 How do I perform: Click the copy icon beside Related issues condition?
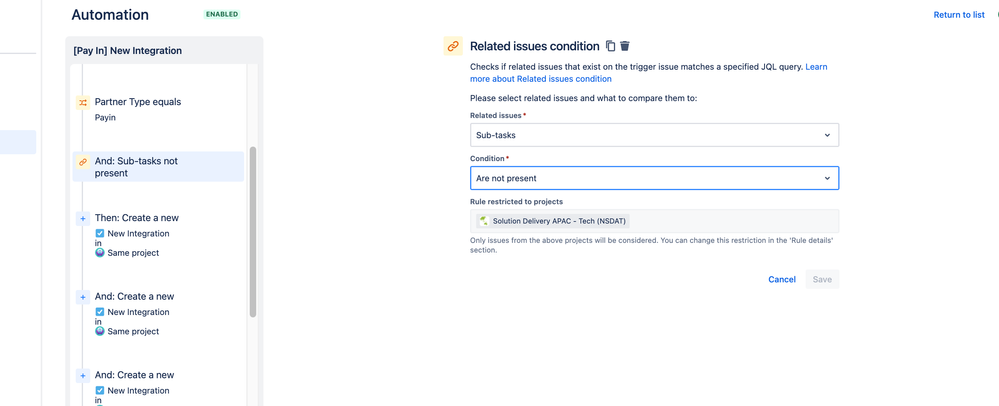[x=610, y=46]
